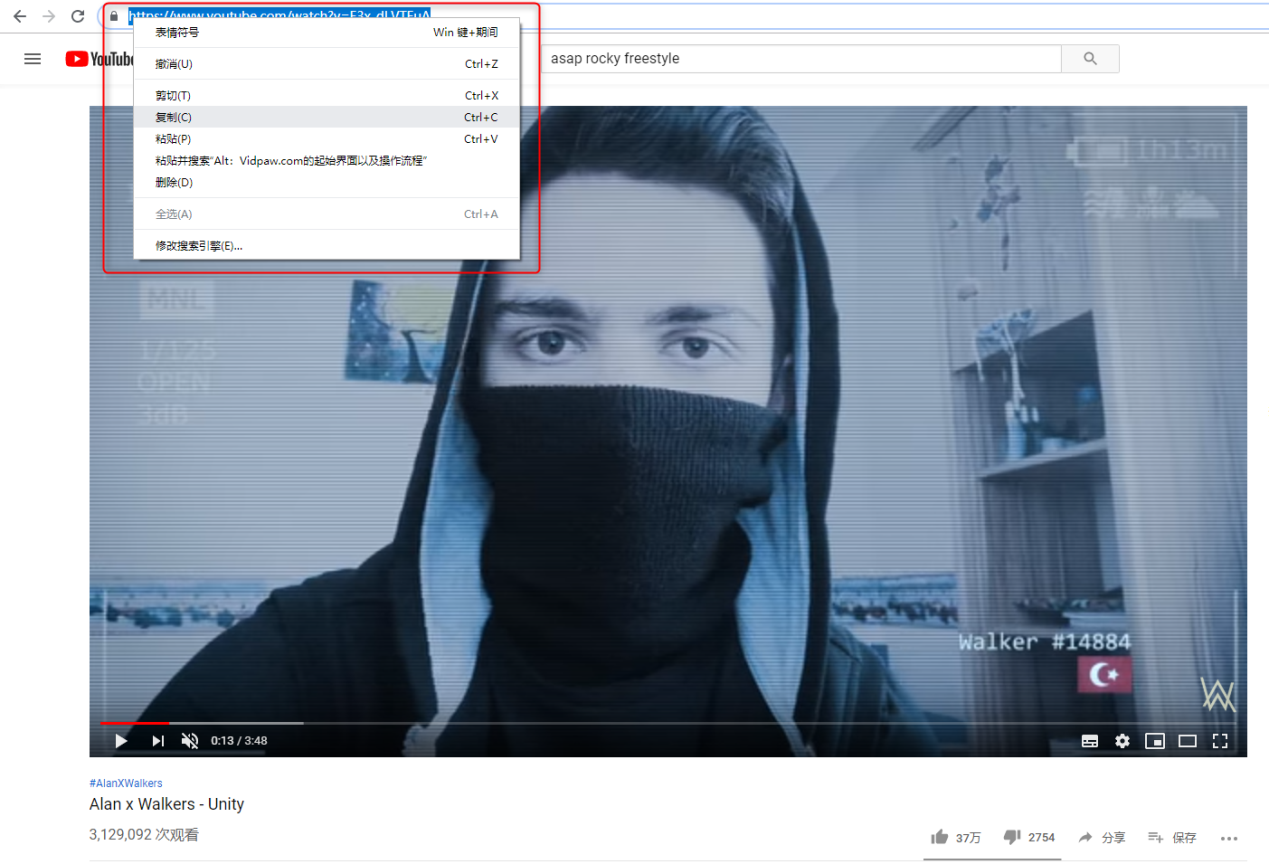Click the video title Alan x Walkers - Unity
1269x864 pixels.
click(167, 805)
